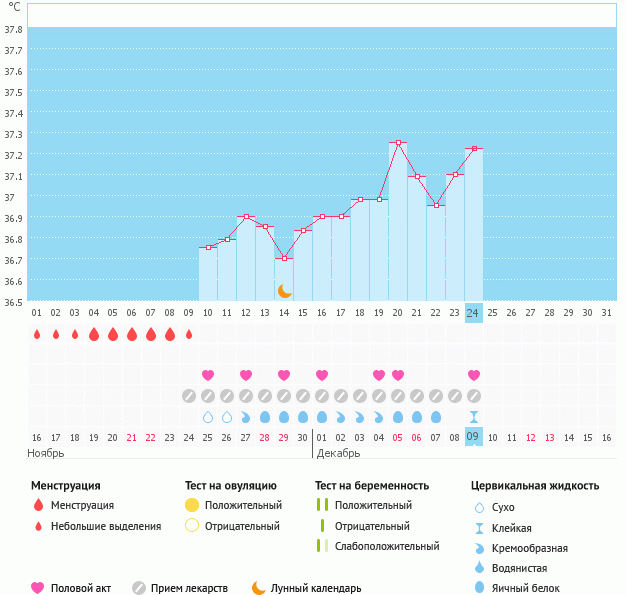
Task: Click the moon icon on cycle day 14
Action: click(284, 290)
